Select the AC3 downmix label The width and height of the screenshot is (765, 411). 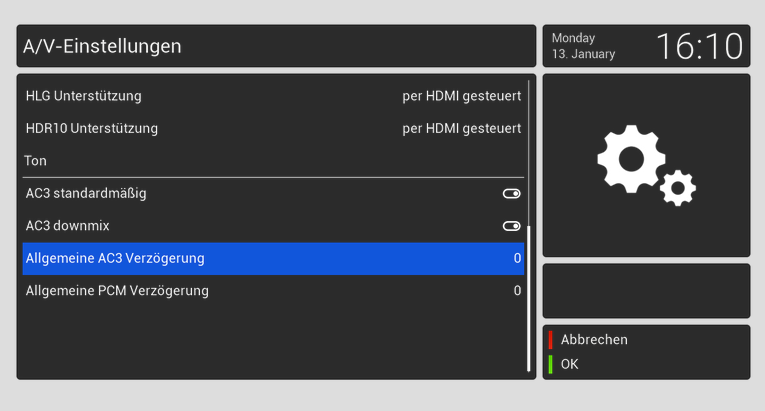pyautogui.click(x=68, y=226)
